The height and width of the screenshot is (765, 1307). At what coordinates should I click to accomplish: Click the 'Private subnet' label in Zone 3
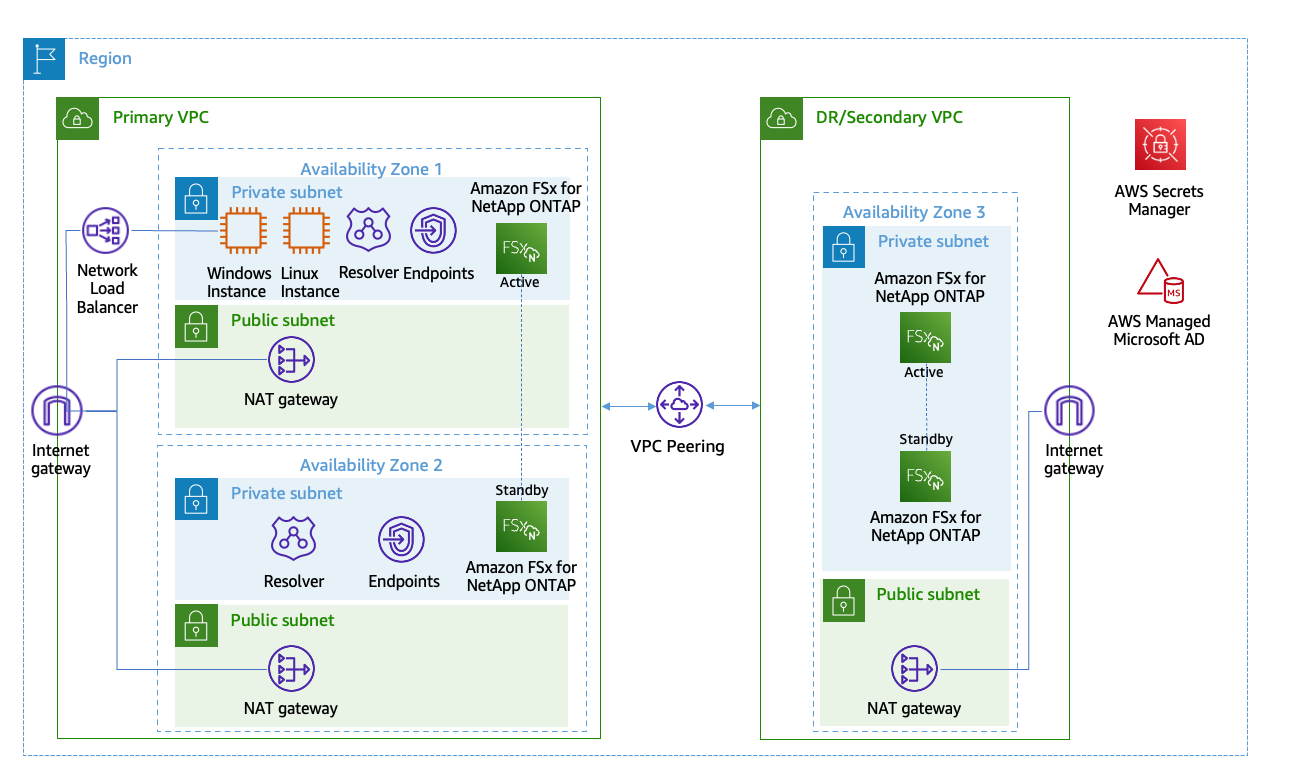coord(933,241)
